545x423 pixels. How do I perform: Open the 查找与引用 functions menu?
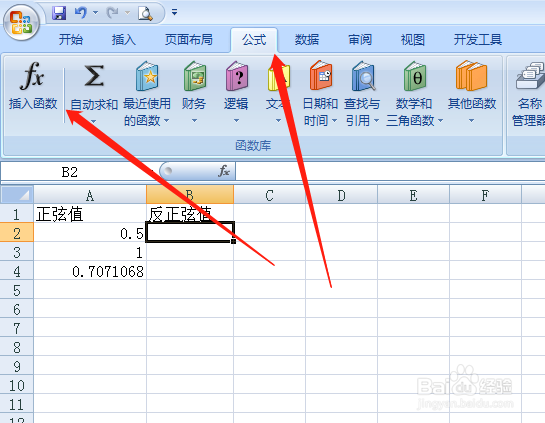coord(362,94)
